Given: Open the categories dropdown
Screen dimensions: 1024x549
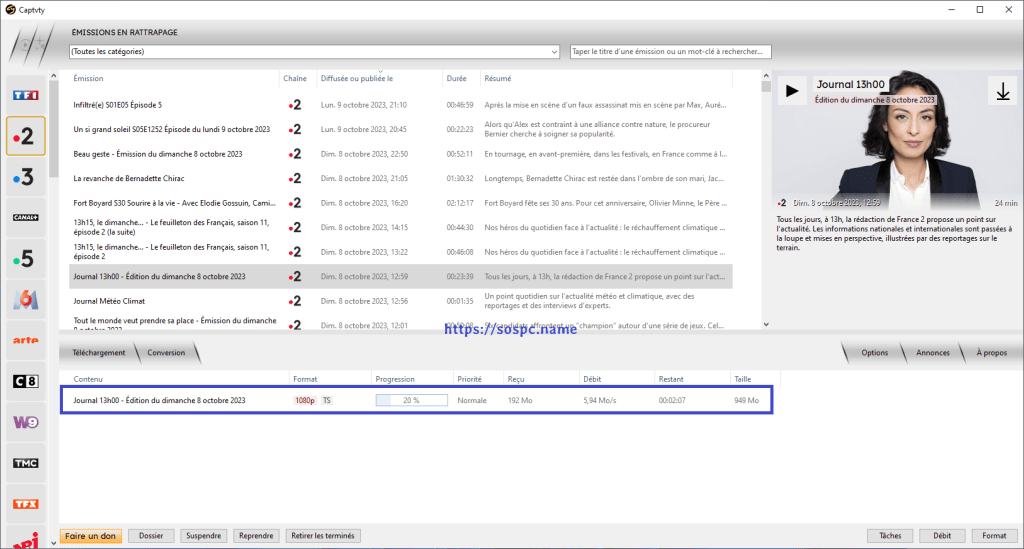Looking at the screenshot, I should (x=314, y=52).
